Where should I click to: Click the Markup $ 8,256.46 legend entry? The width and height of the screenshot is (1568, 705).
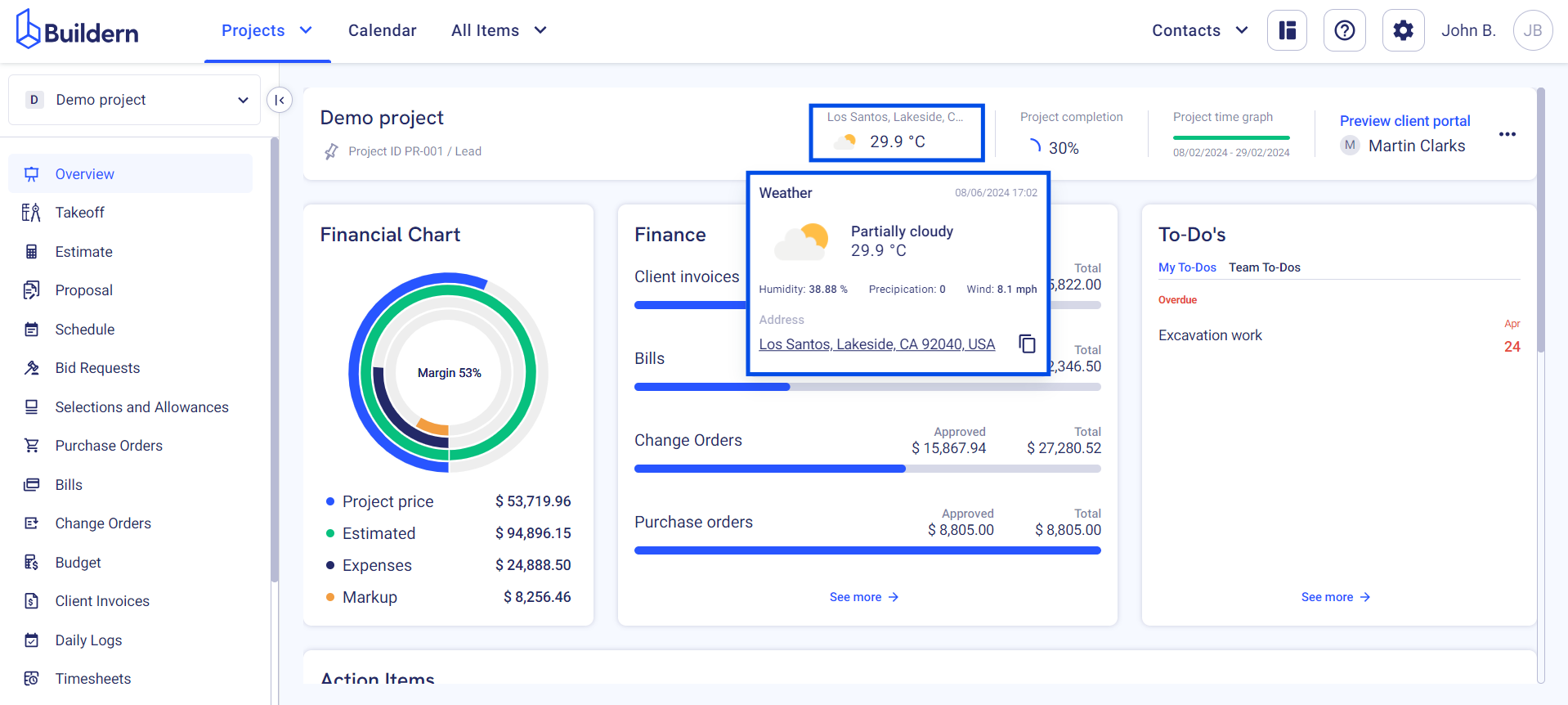448,597
